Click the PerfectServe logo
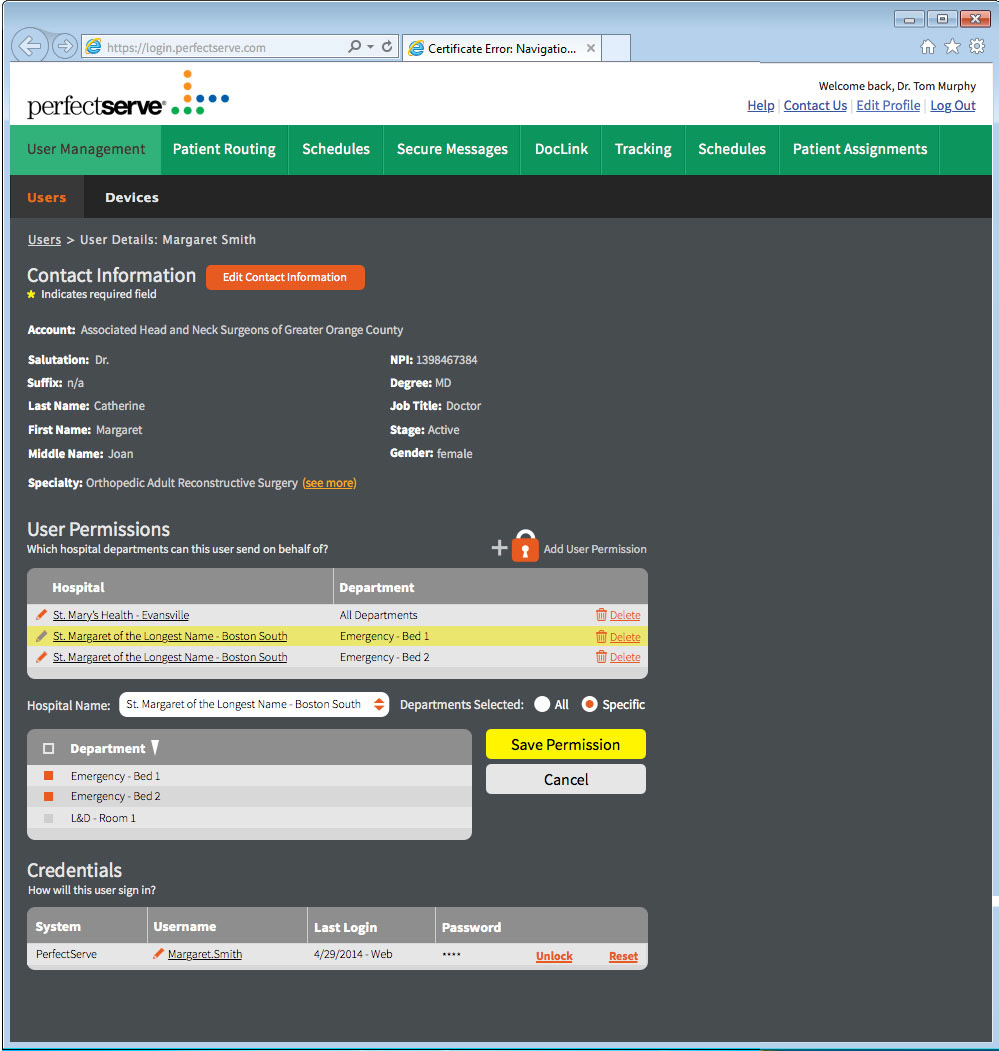 128,94
